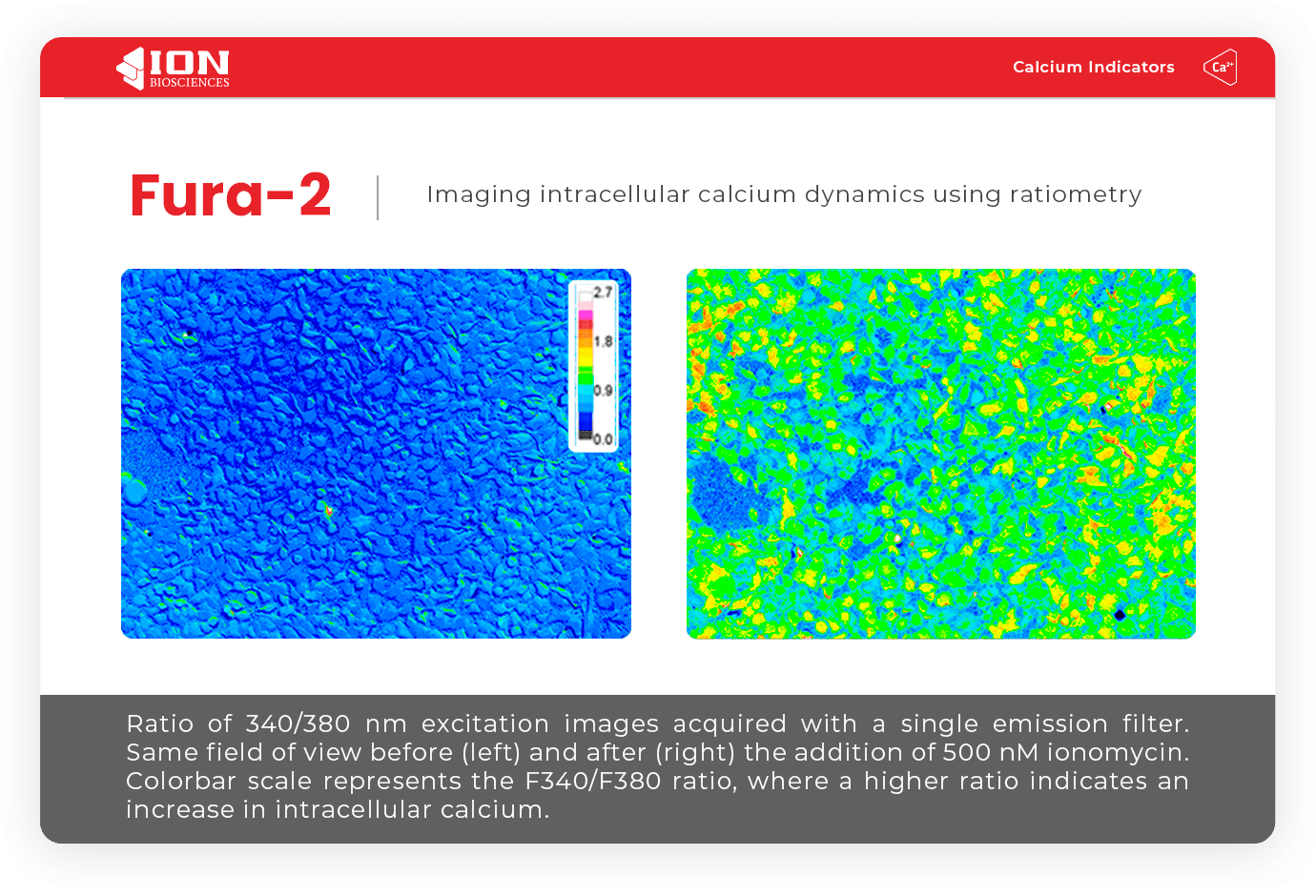Open the green after-ionomycin ratio image
Image resolution: width=1316 pixels, height=896 pixels.
click(941, 454)
